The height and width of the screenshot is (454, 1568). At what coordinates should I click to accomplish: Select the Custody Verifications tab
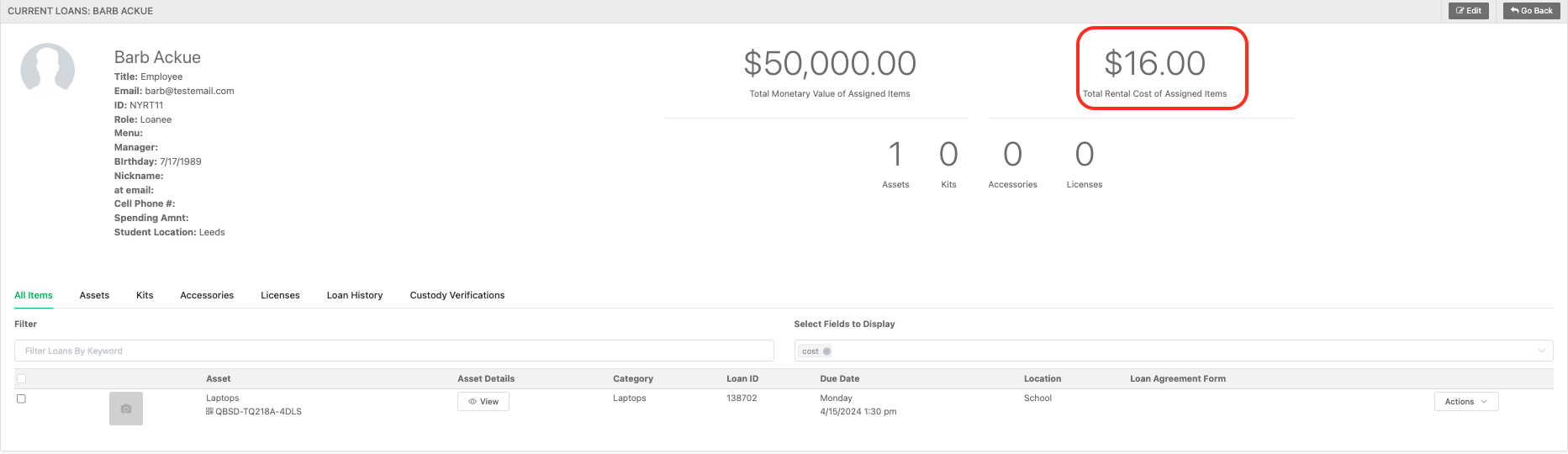pos(457,295)
